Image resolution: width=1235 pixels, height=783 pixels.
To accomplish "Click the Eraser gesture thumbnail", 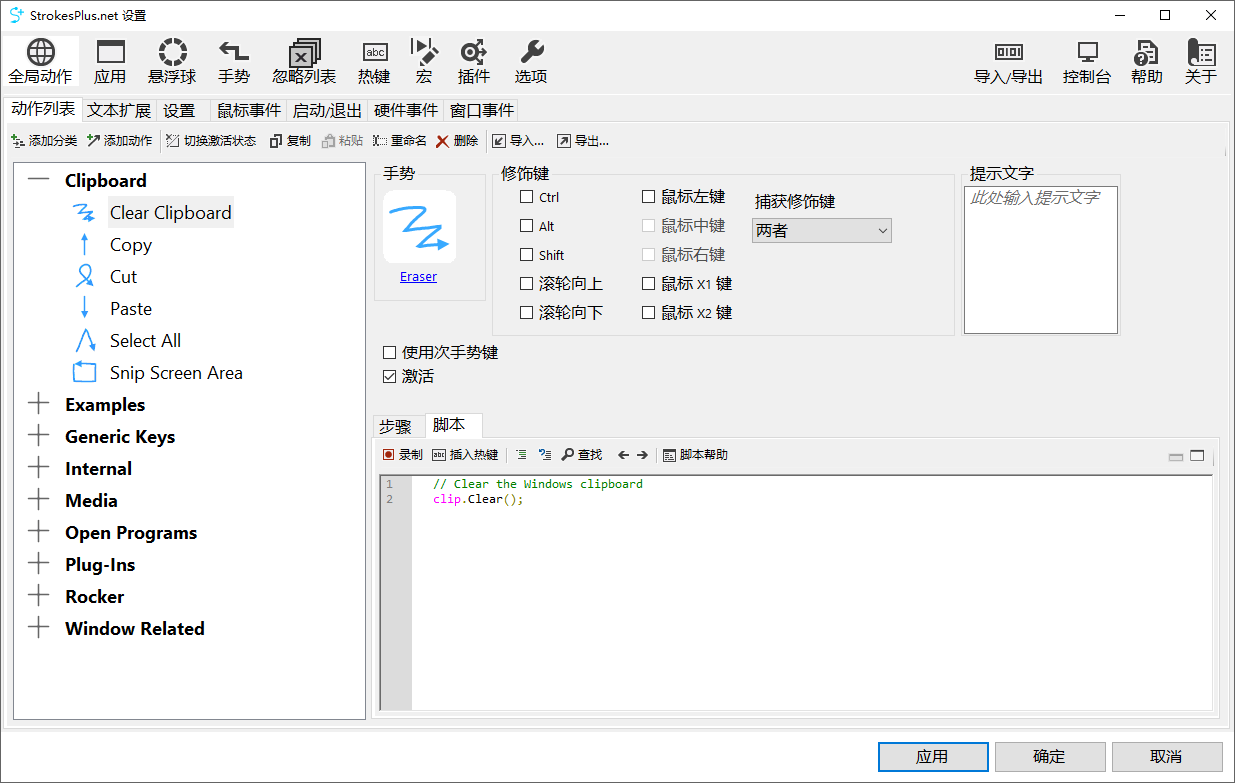I will [420, 227].
